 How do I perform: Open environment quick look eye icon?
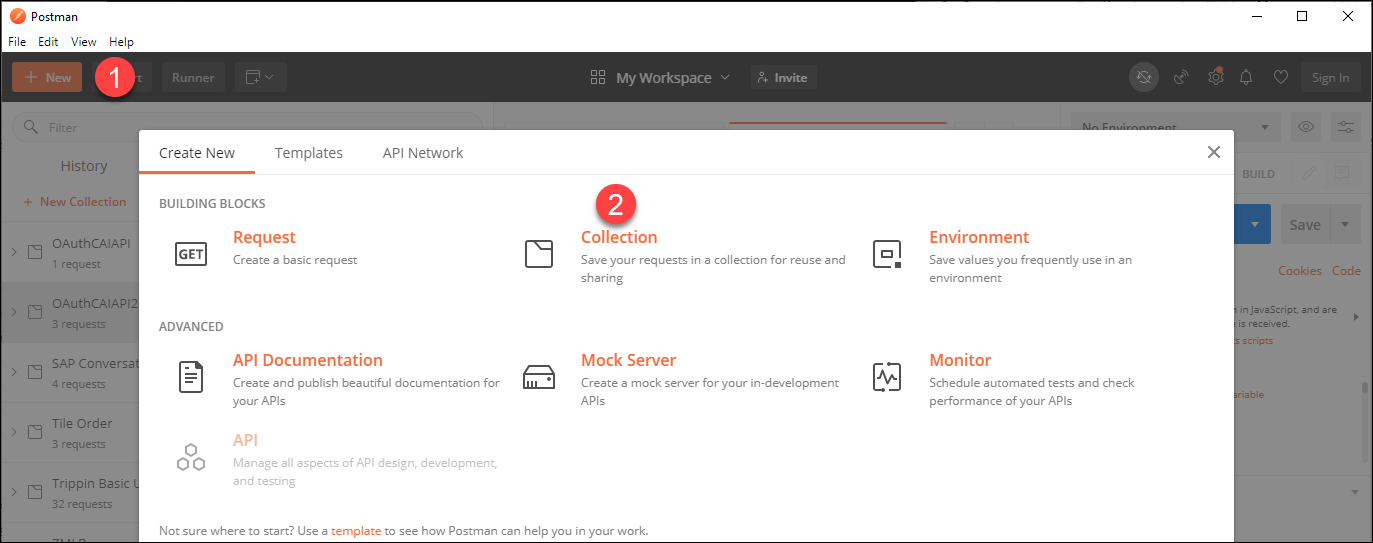[x=1305, y=127]
